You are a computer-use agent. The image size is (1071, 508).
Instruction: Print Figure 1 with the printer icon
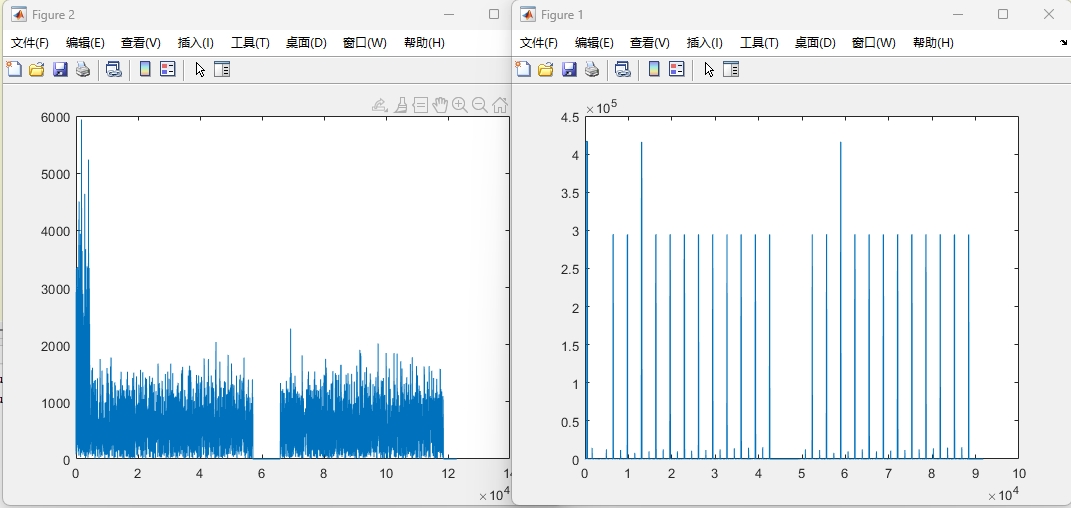(x=593, y=69)
